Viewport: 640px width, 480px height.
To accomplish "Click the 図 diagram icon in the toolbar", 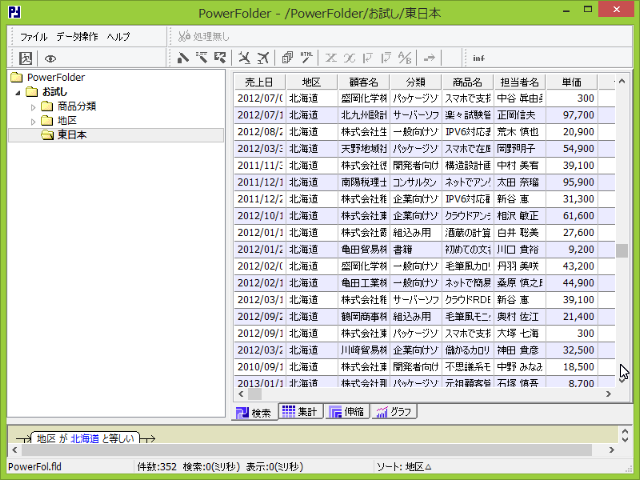I will [25, 58].
